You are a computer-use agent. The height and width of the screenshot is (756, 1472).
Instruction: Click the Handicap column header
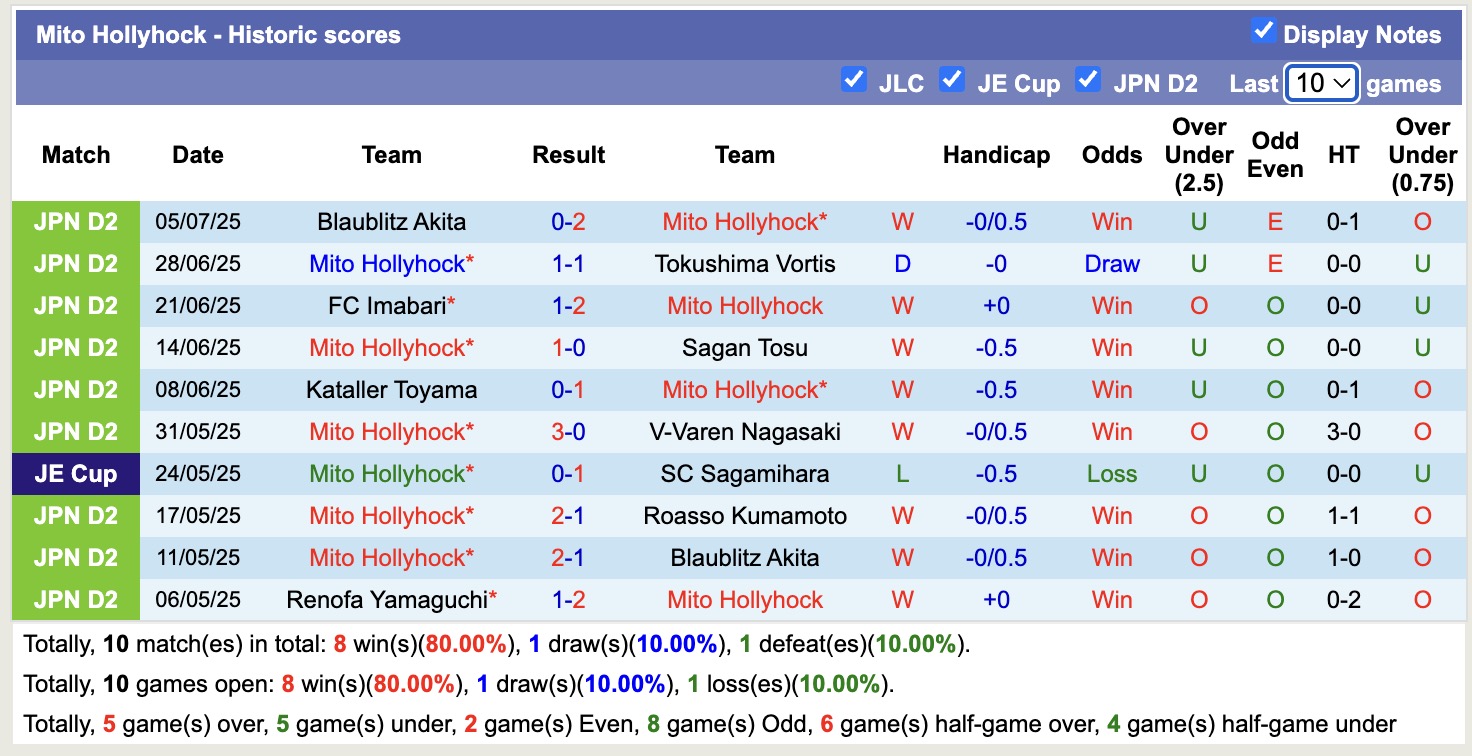click(x=996, y=155)
